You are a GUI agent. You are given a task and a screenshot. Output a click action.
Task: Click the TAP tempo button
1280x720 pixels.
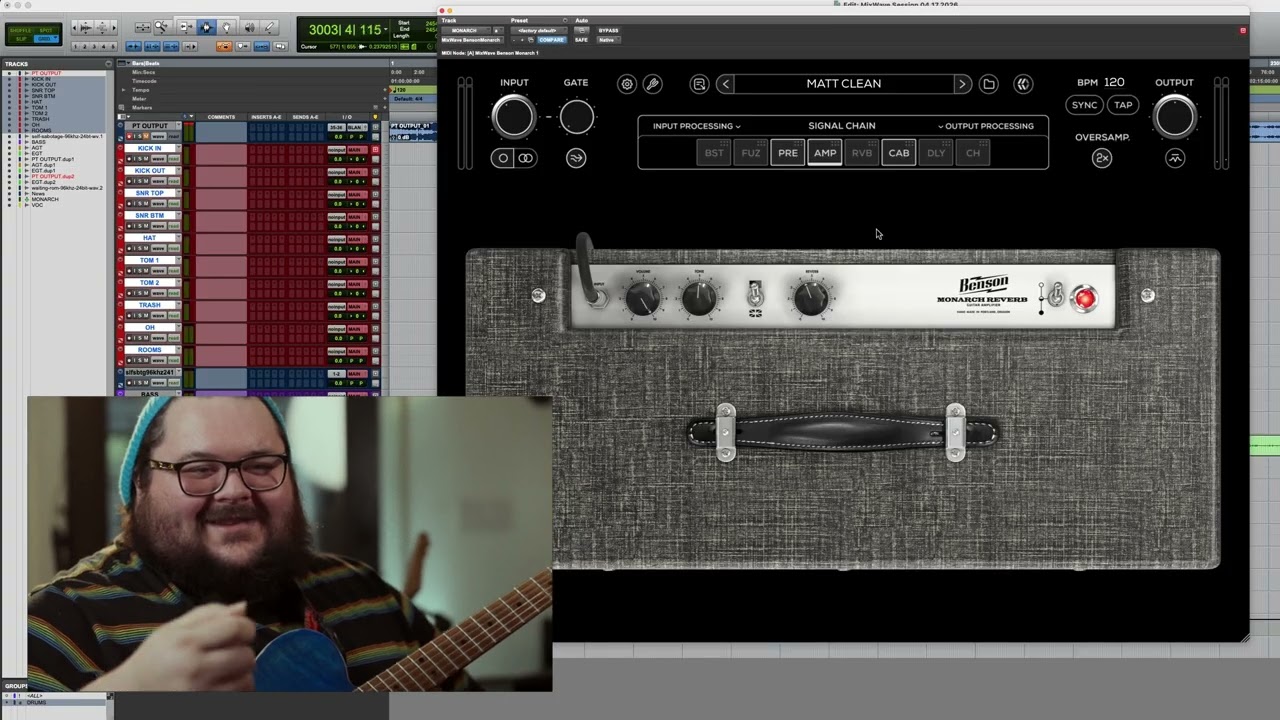click(x=1124, y=105)
